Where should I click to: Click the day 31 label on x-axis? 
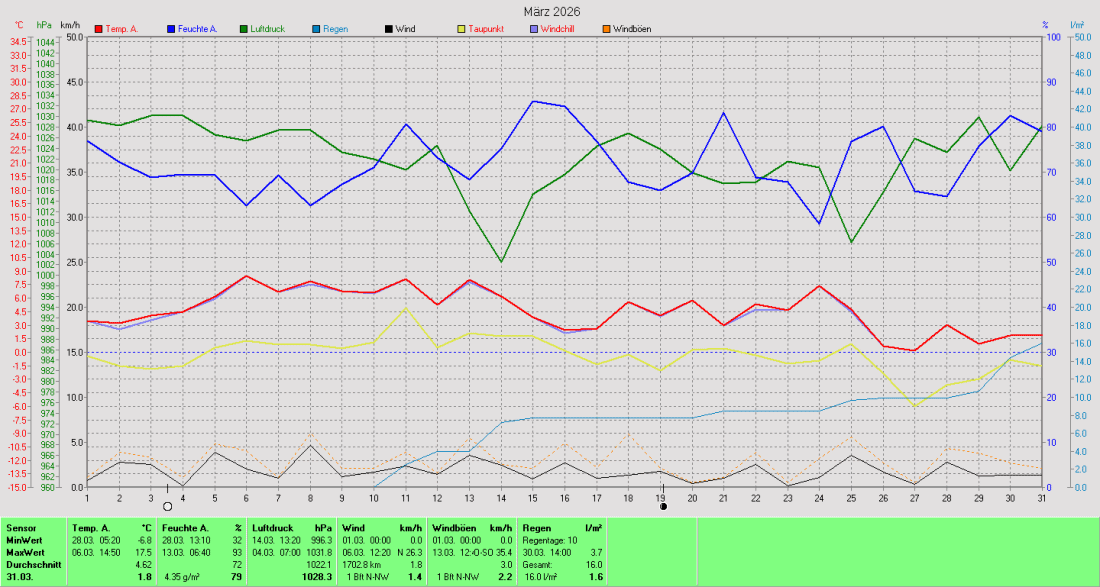point(1041,497)
